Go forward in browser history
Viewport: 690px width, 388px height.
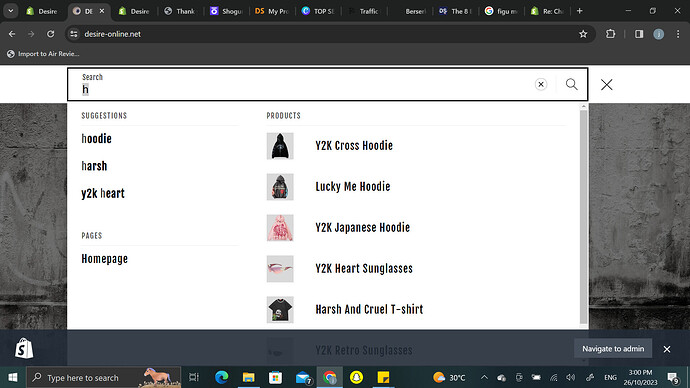click(31, 34)
